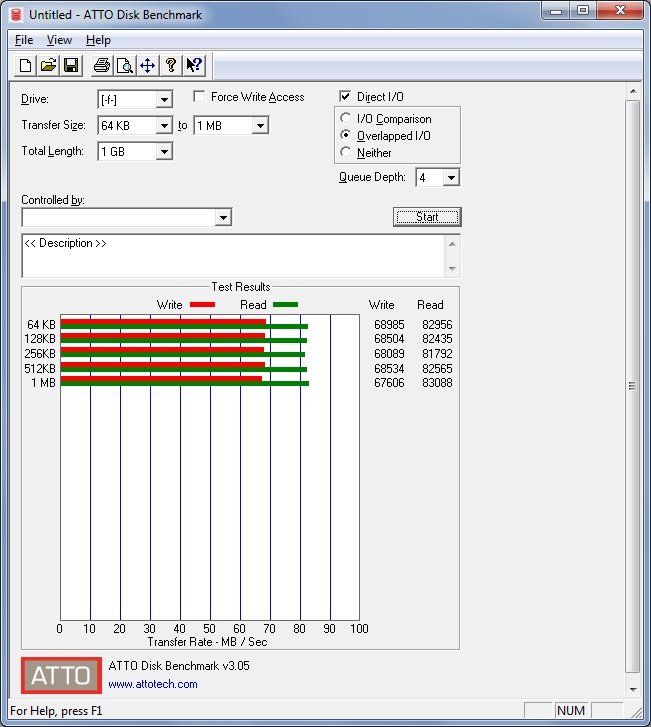Click the 128KB read value 82435
651x727 pixels.
click(x=437, y=339)
